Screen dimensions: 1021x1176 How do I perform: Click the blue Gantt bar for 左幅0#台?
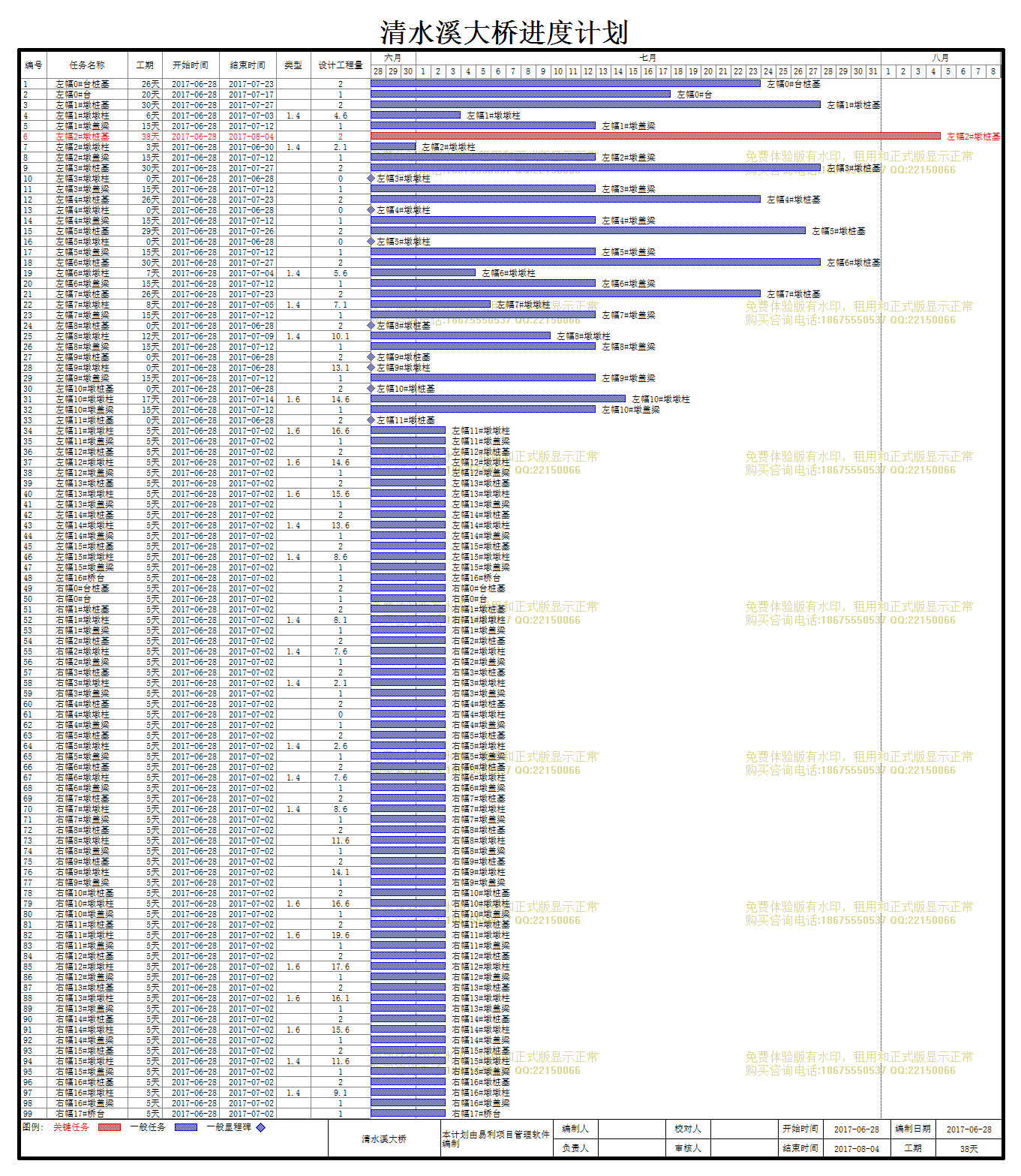tap(521, 95)
